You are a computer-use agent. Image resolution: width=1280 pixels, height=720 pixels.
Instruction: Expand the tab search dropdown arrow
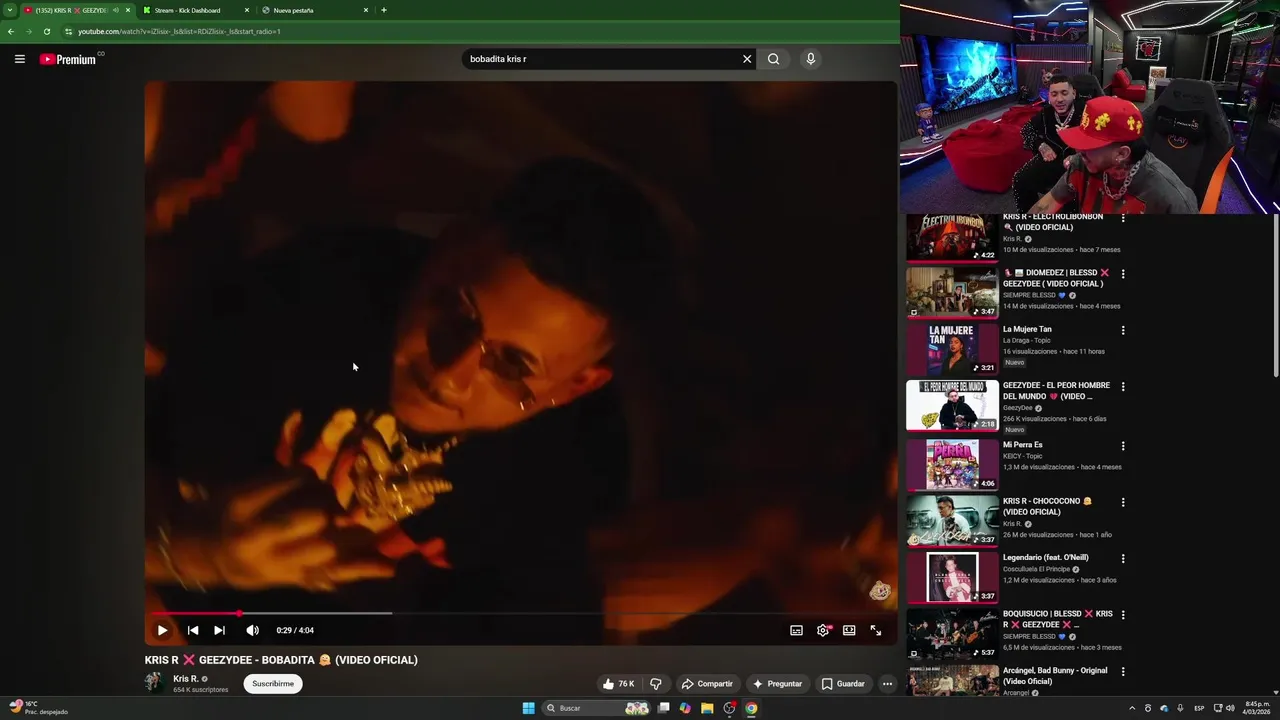[9, 10]
